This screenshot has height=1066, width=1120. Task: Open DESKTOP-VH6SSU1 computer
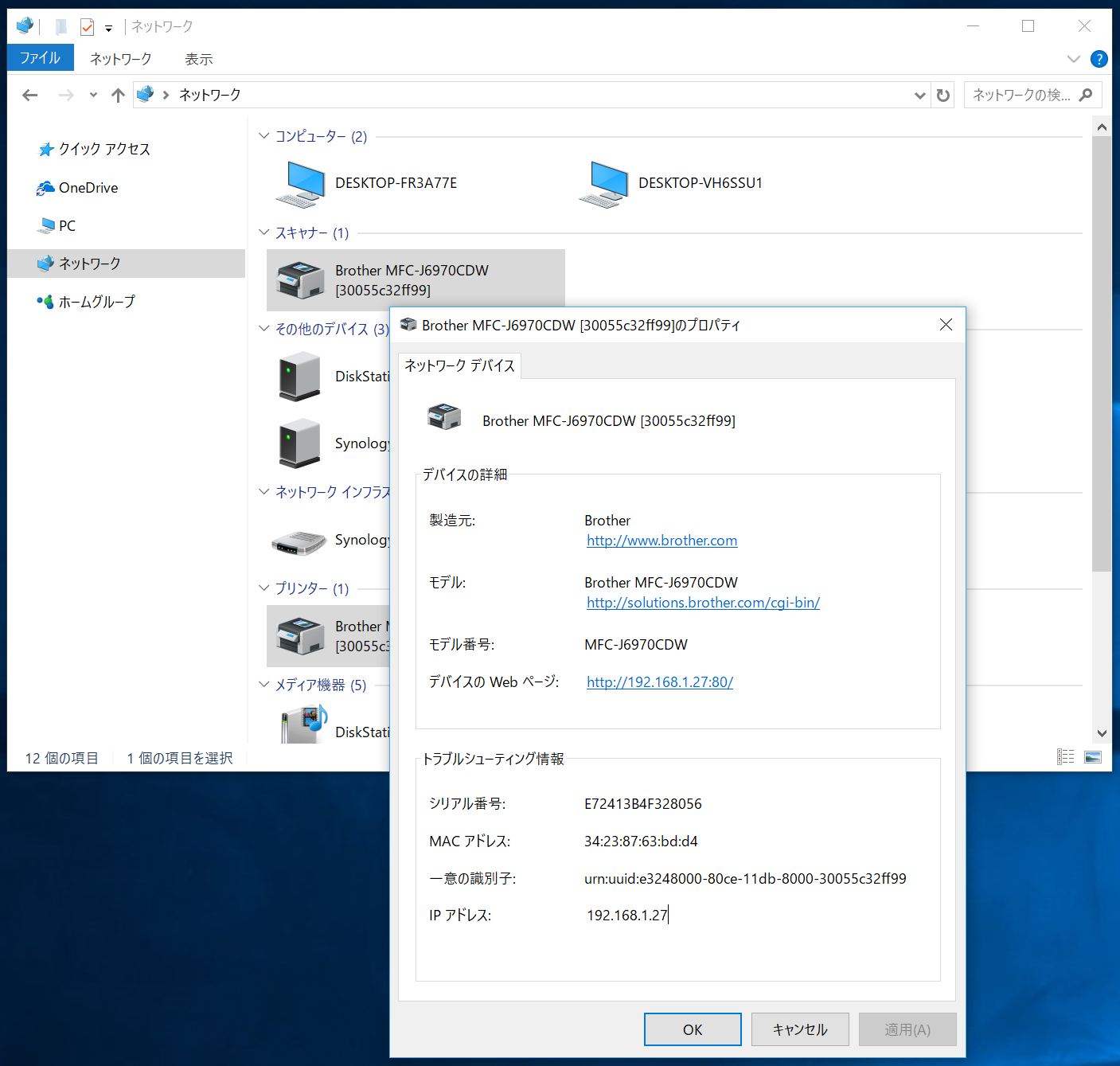pyautogui.click(x=670, y=183)
